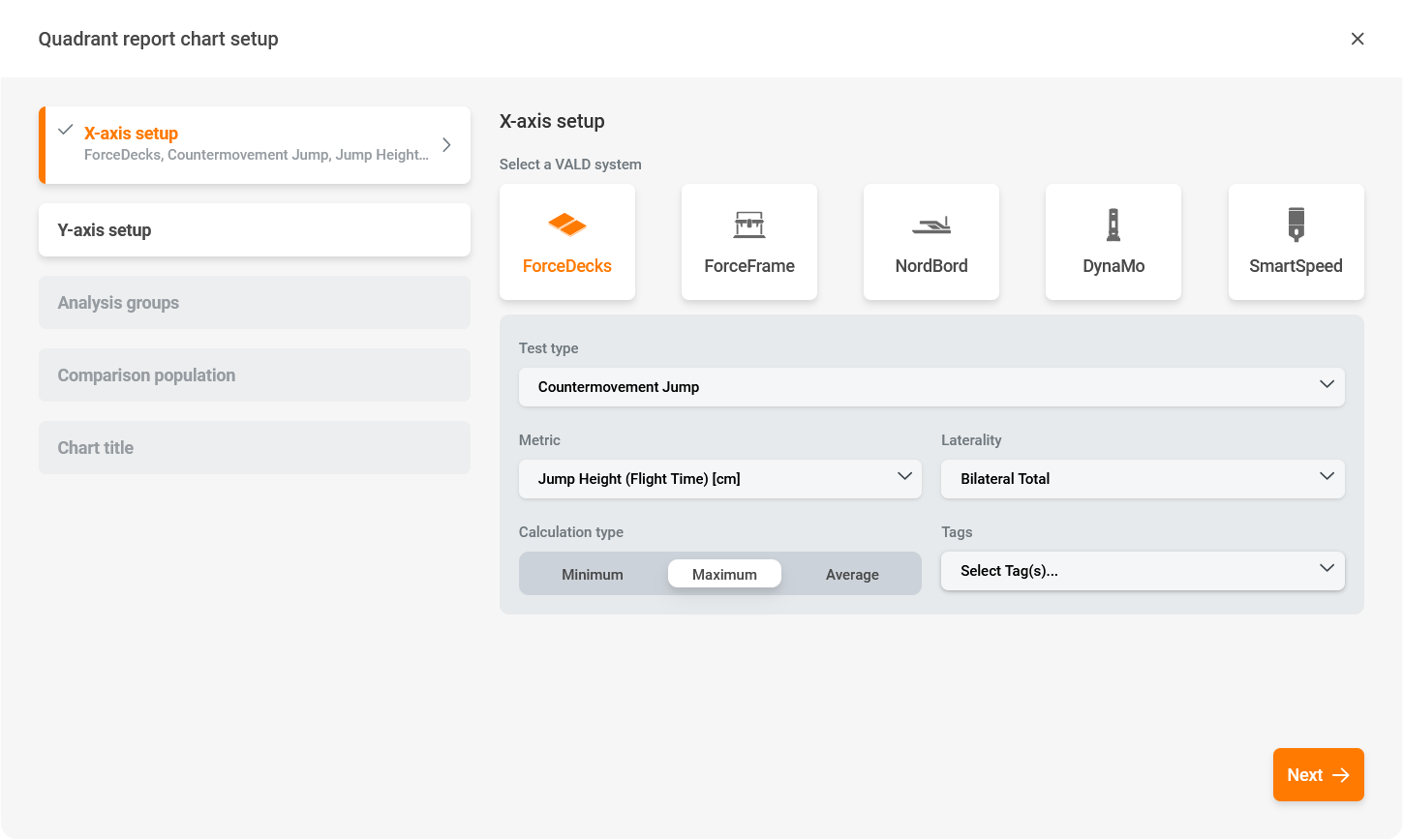Select the DynaMo device icon
The height and width of the screenshot is (840, 1403).
pyautogui.click(x=1113, y=225)
